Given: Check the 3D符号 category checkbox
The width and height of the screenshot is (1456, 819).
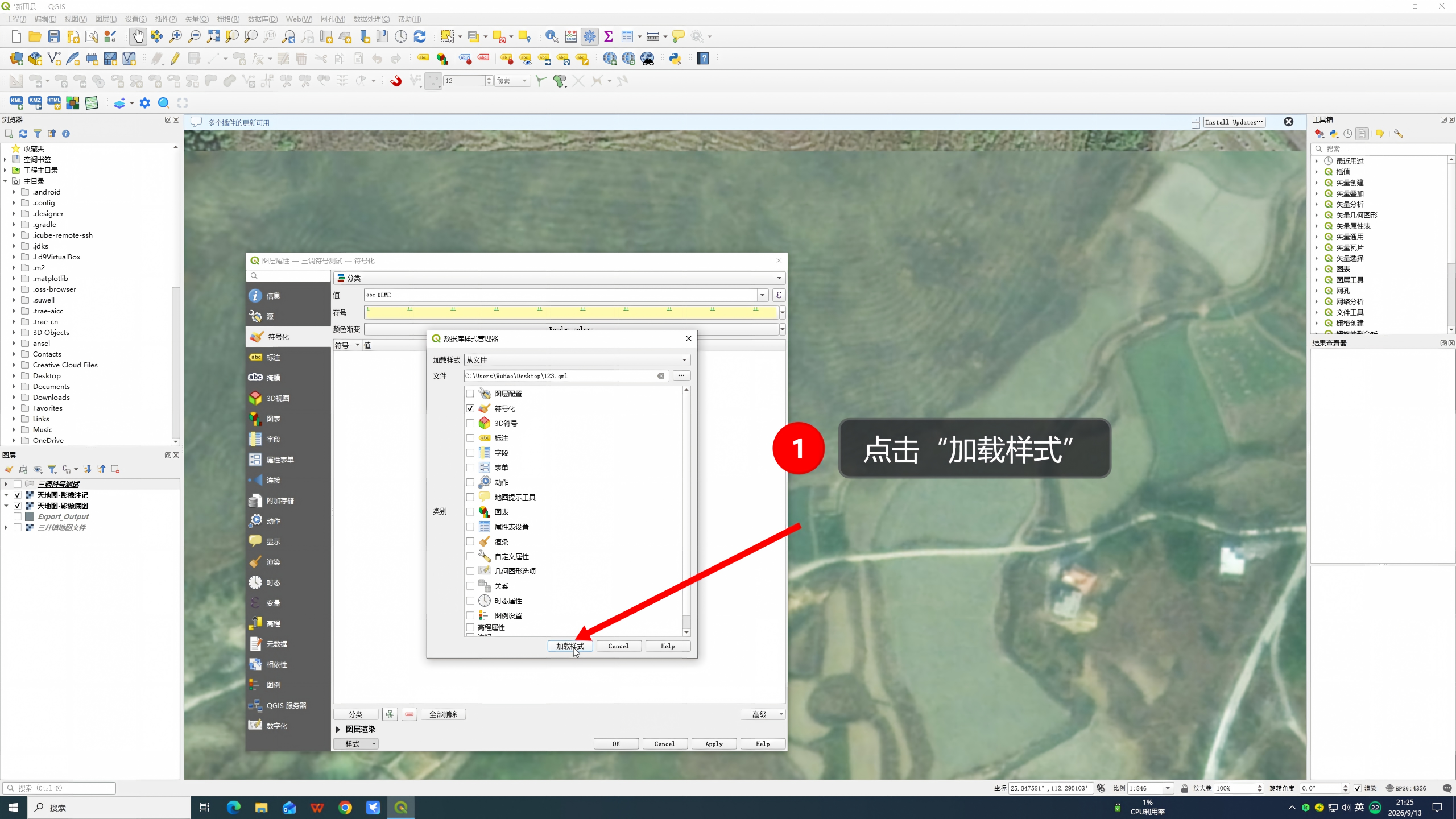Looking at the screenshot, I should click(x=470, y=423).
